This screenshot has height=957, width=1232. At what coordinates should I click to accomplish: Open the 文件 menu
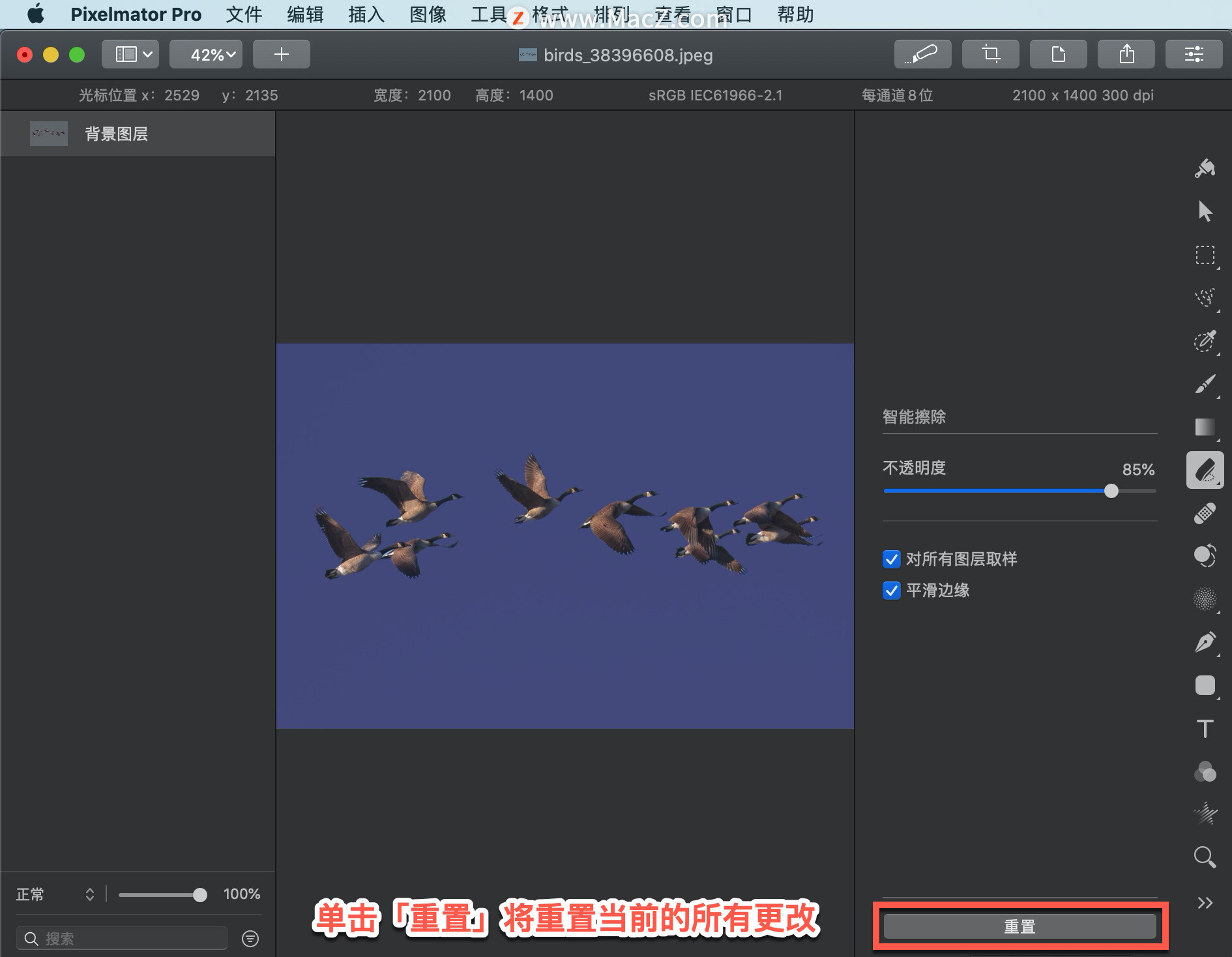[244, 14]
